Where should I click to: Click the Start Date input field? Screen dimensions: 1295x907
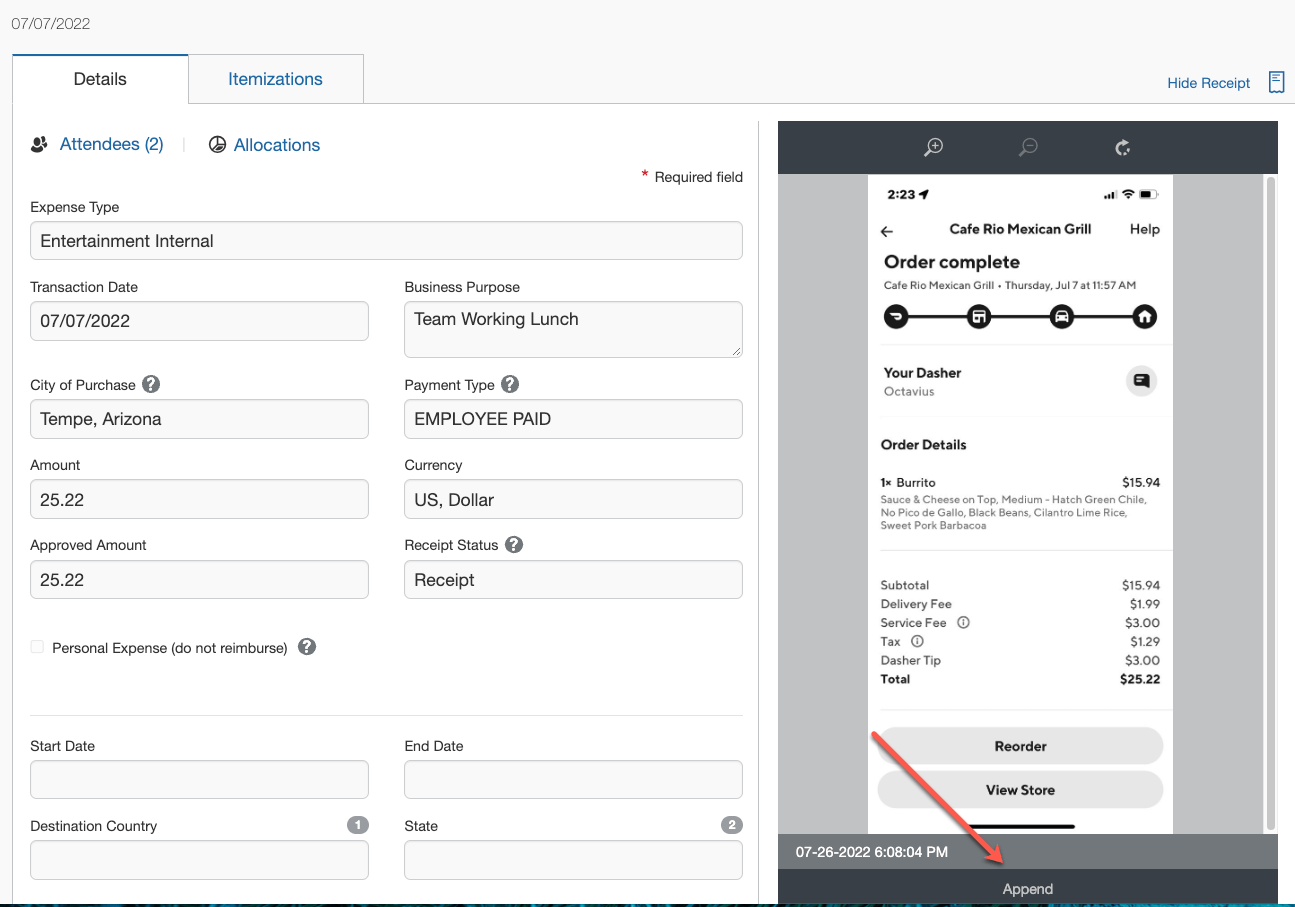click(199, 779)
